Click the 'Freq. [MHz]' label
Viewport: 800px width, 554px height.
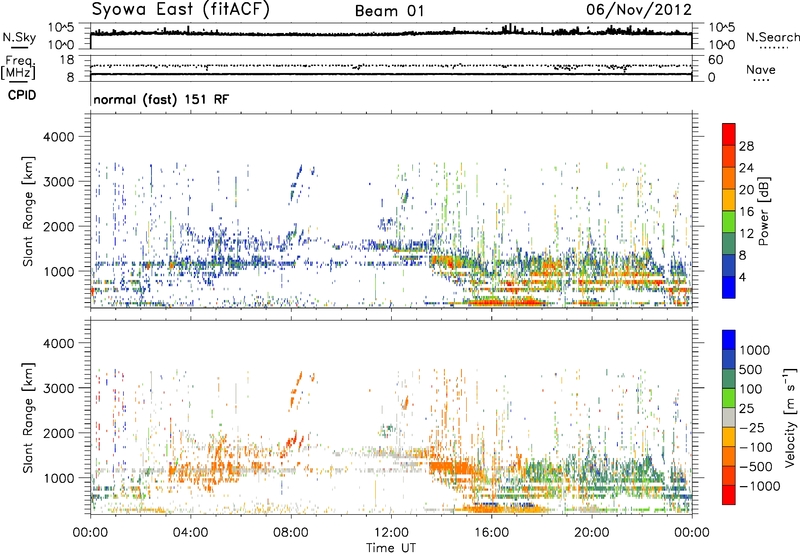click(x=18, y=68)
